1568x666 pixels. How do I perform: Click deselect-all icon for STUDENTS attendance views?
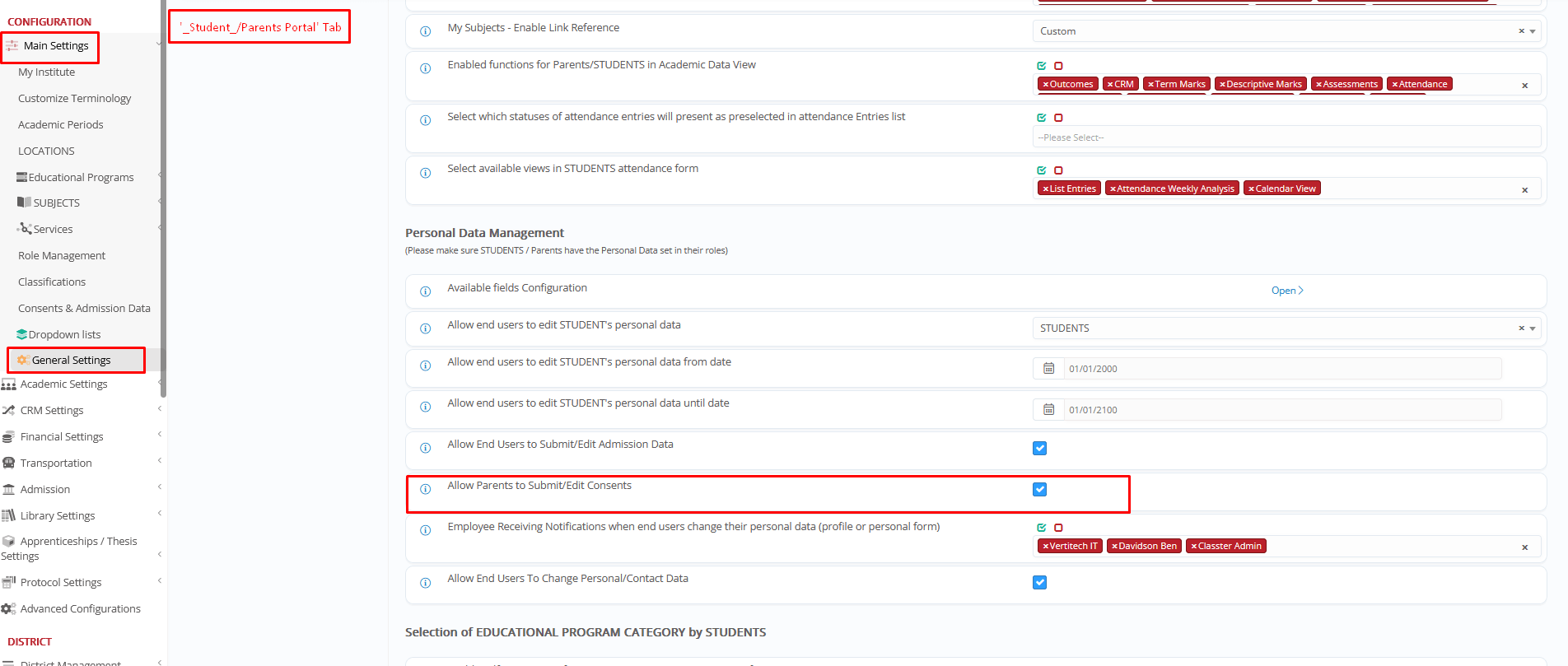[x=1058, y=170]
